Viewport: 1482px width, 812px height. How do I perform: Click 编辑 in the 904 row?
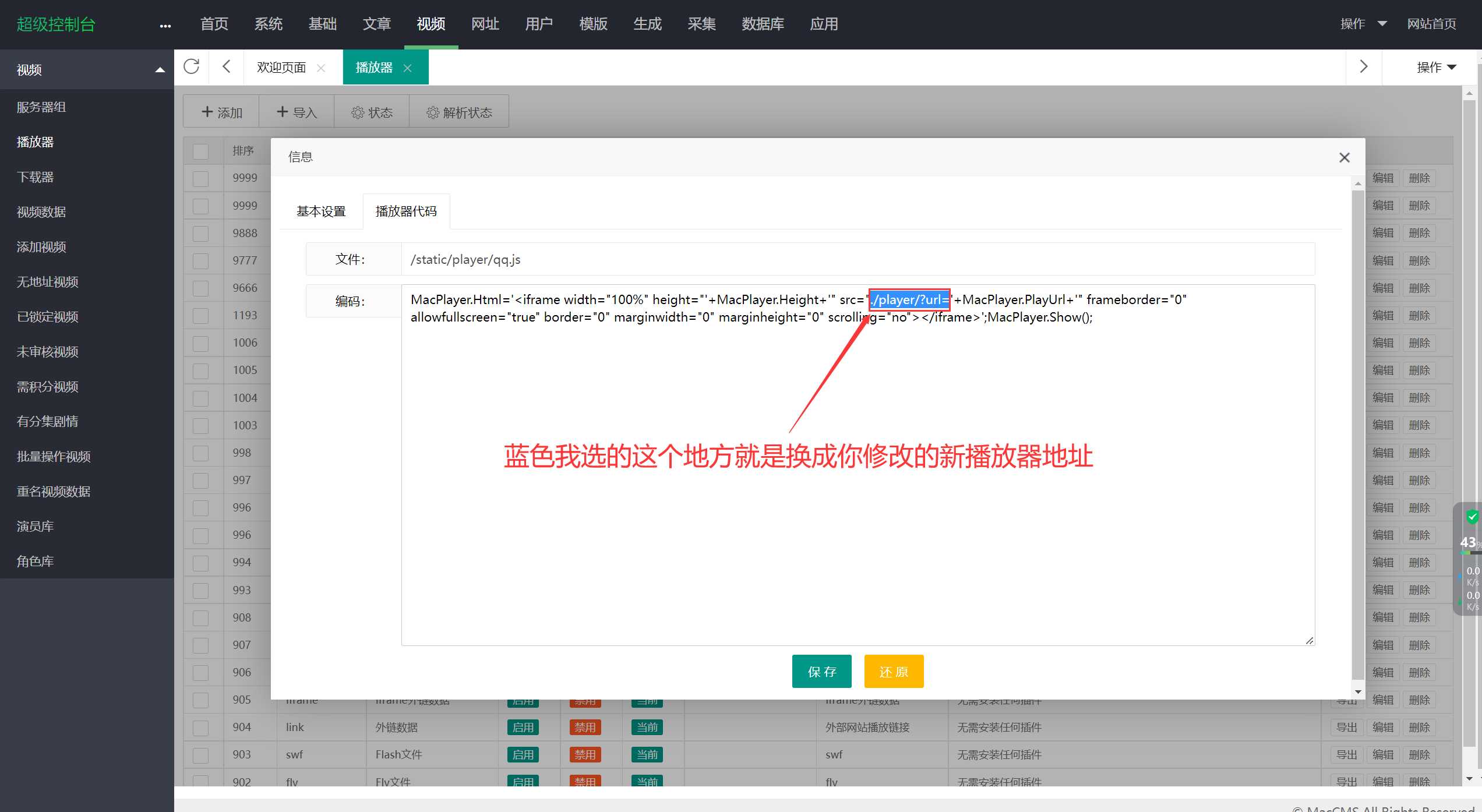tap(1383, 728)
